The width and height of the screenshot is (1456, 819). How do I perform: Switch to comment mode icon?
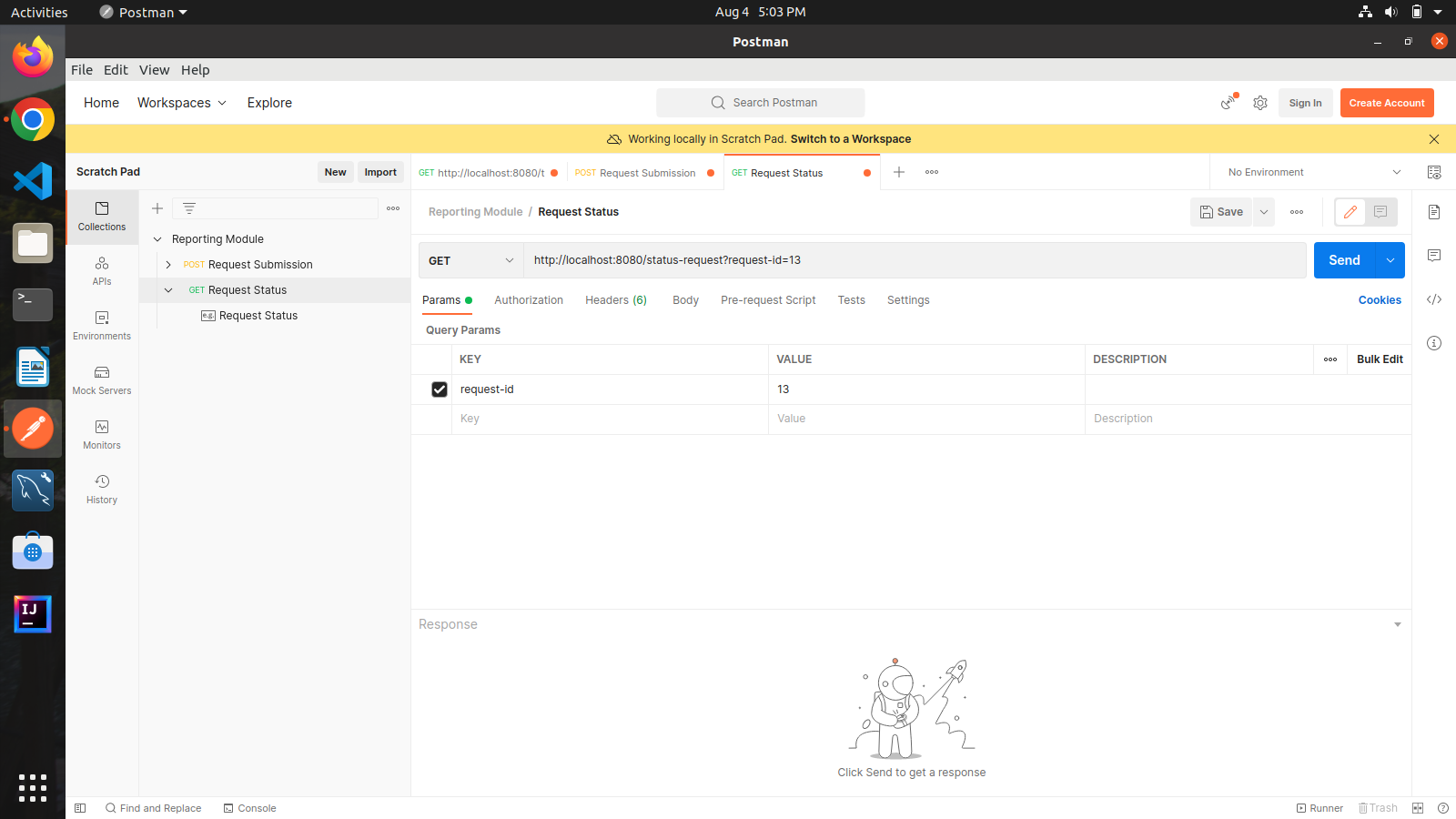pos(1380,212)
